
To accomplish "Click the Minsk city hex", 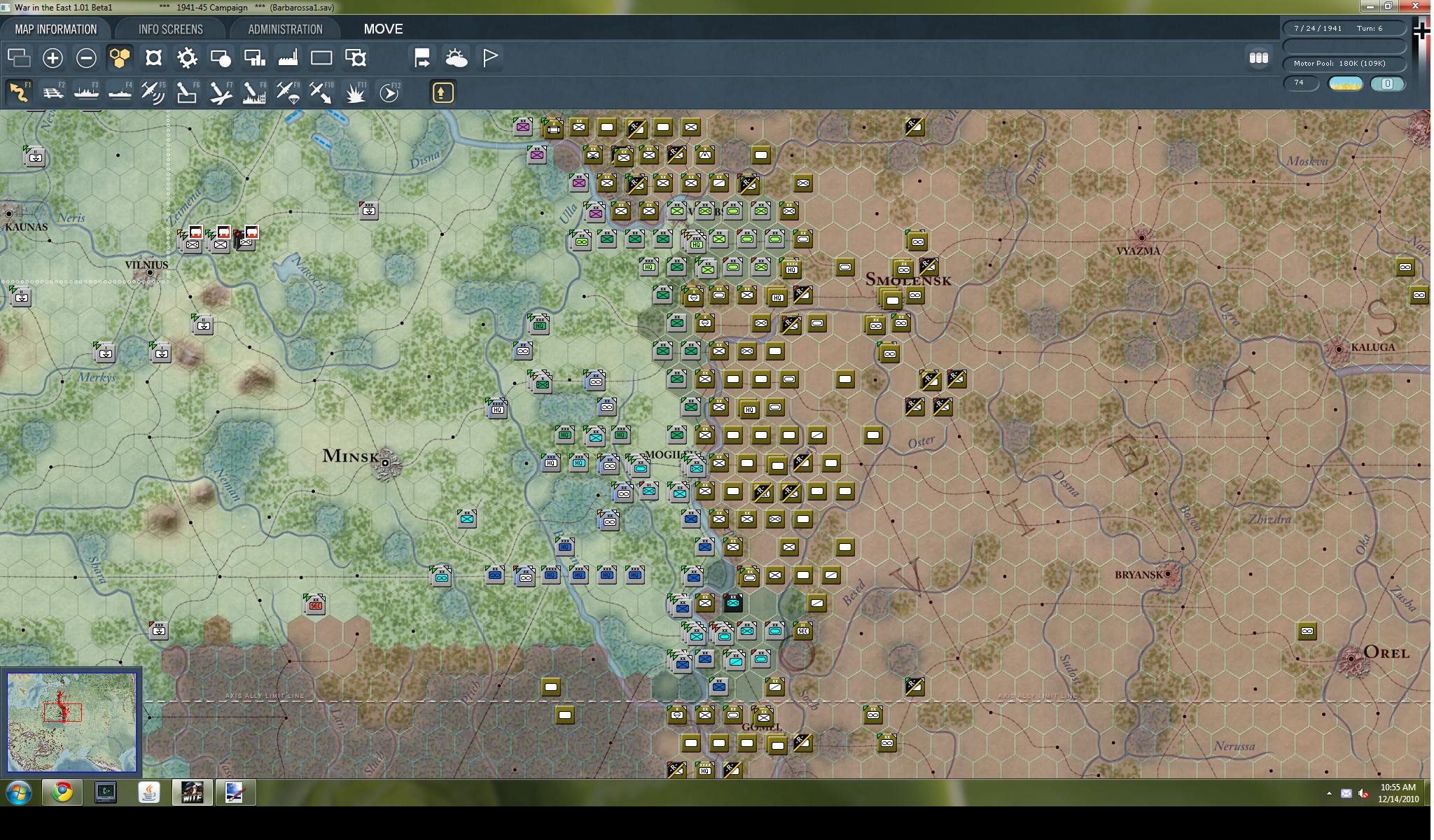I will [x=385, y=463].
